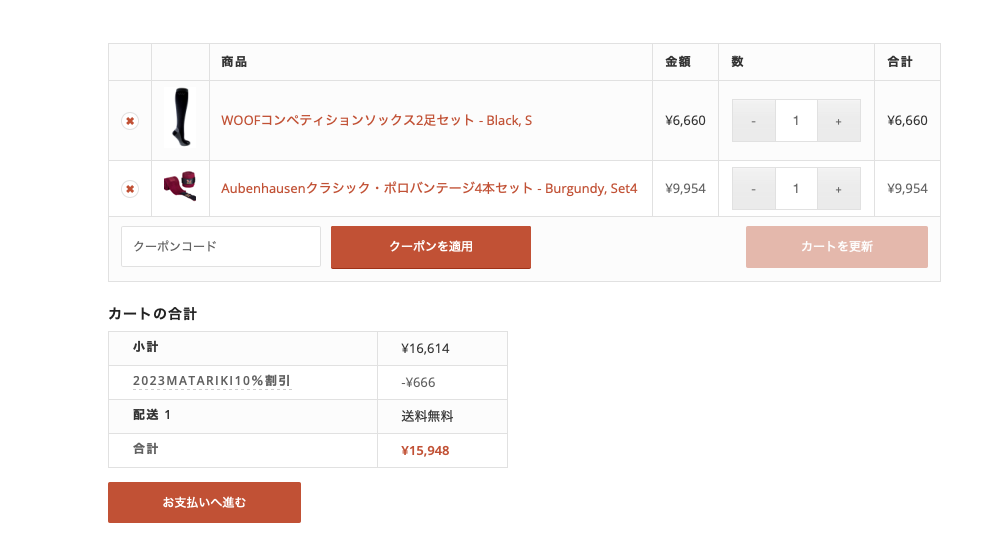Open Aubenhausenクラシック product link

(x=429, y=188)
